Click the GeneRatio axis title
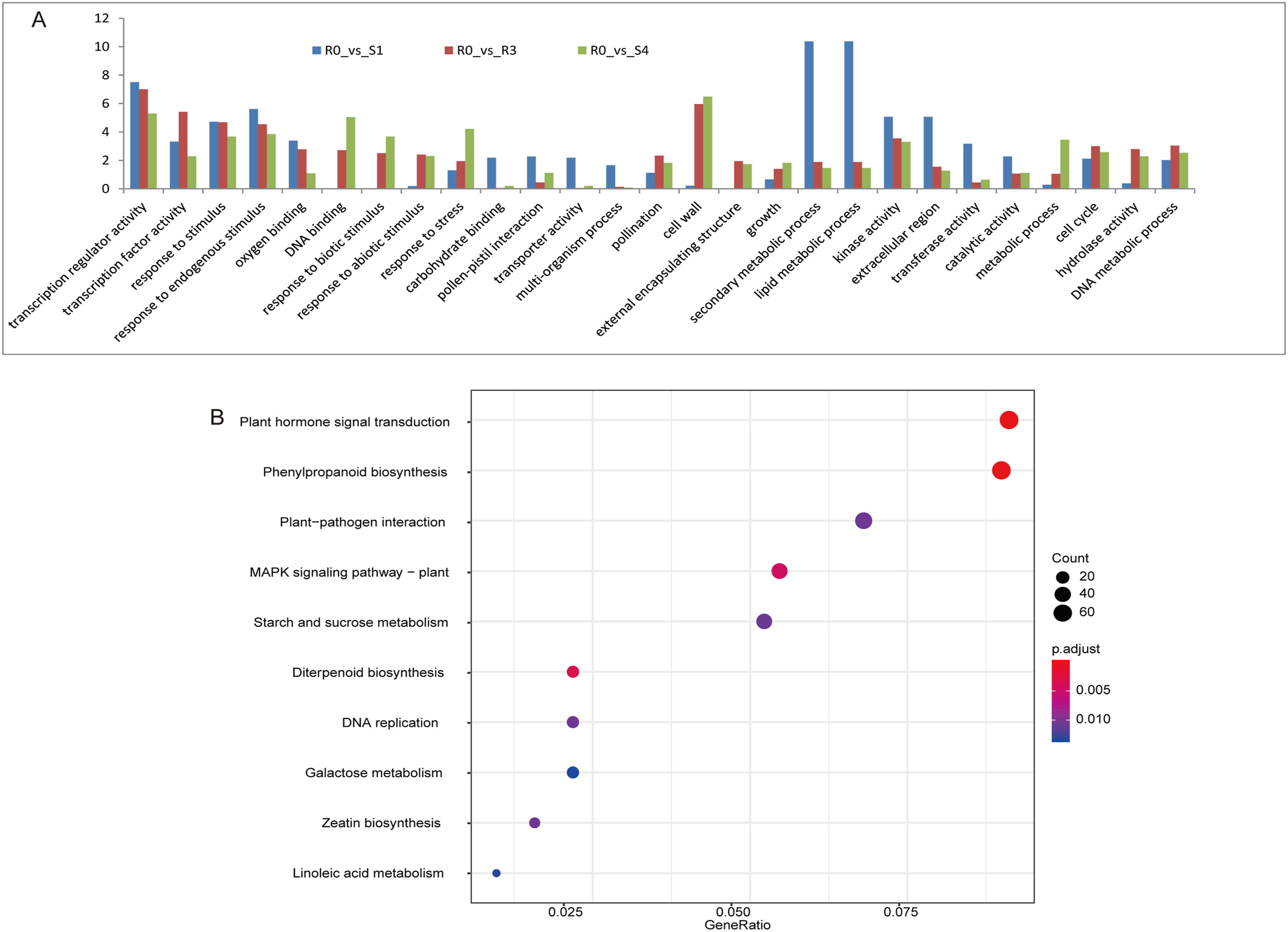The height and width of the screenshot is (932, 1288). [737, 924]
